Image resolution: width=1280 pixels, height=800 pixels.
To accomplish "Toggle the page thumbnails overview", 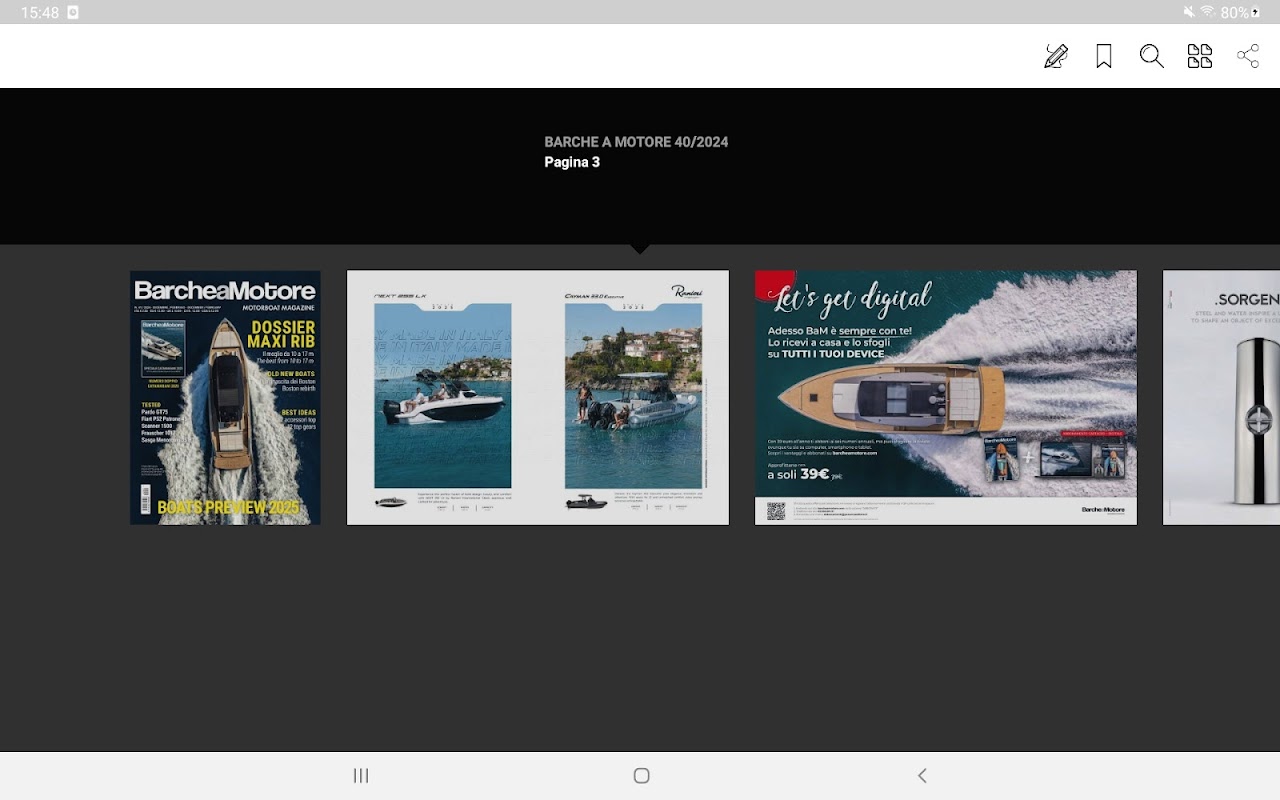I will click(1200, 56).
